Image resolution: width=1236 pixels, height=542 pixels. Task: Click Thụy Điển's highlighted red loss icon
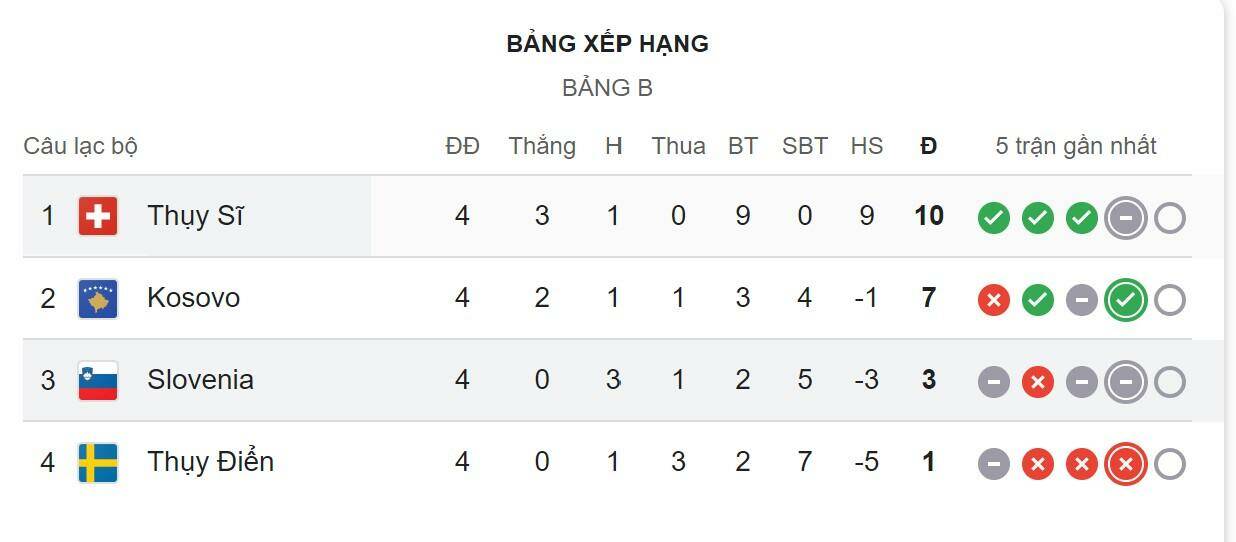click(1125, 463)
